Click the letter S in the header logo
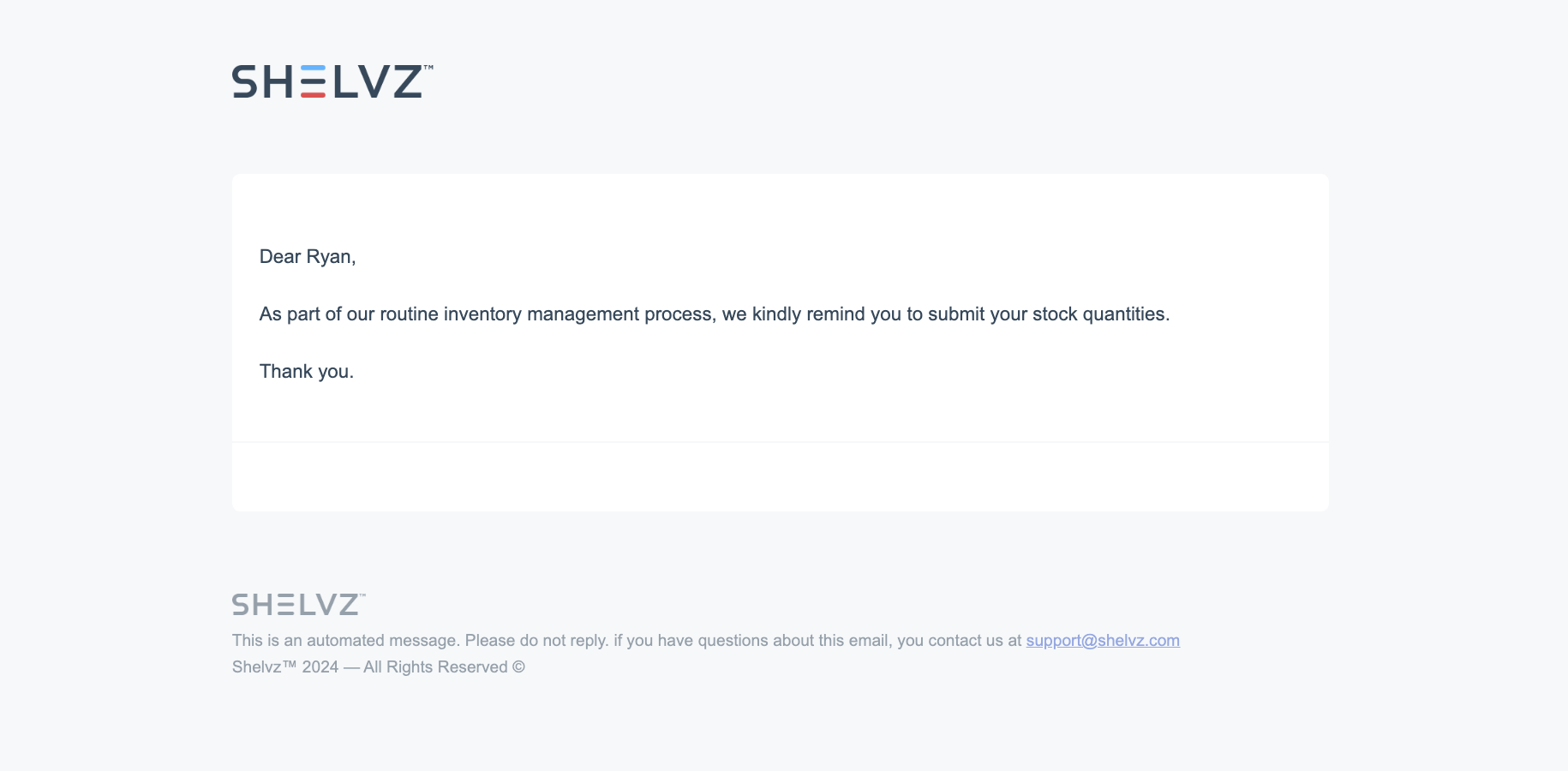Screen dimensions: 1568x771 [x=245, y=81]
